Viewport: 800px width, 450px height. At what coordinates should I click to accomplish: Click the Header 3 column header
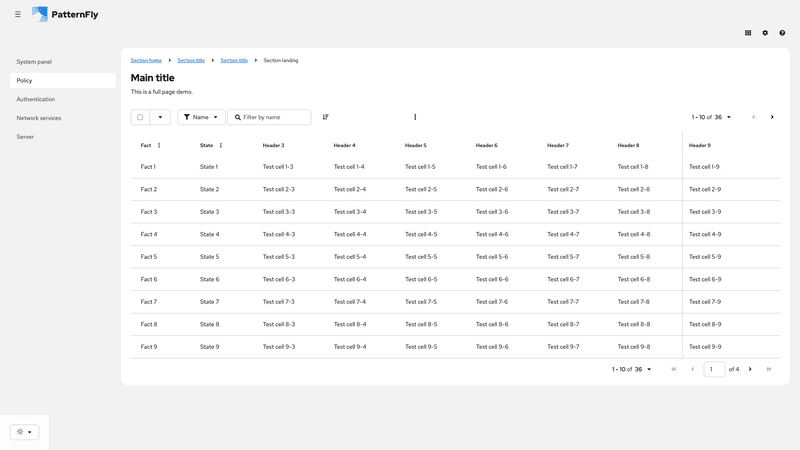[x=273, y=145]
